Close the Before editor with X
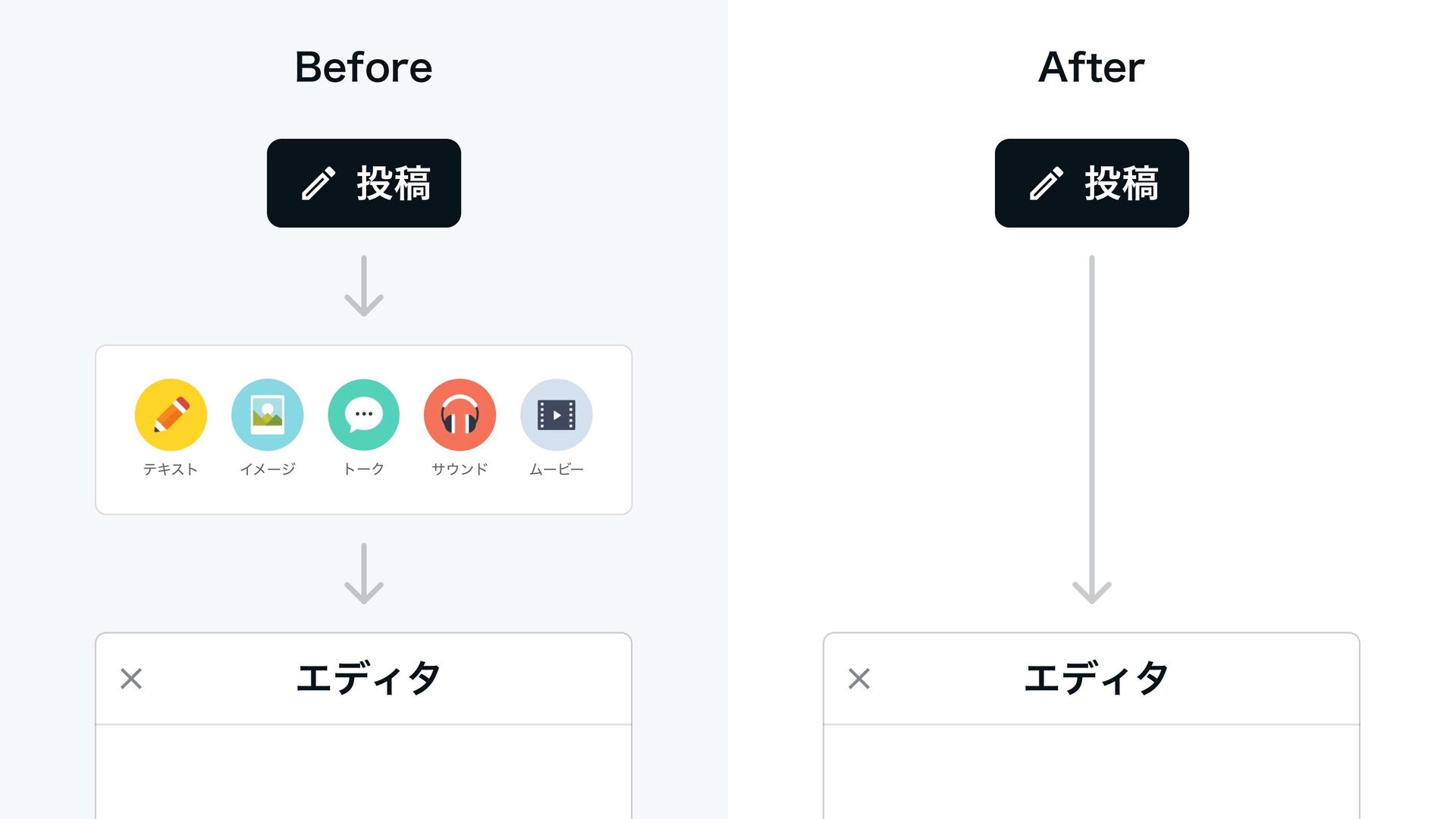The width and height of the screenshot is (1456, 819). [131, 678]
